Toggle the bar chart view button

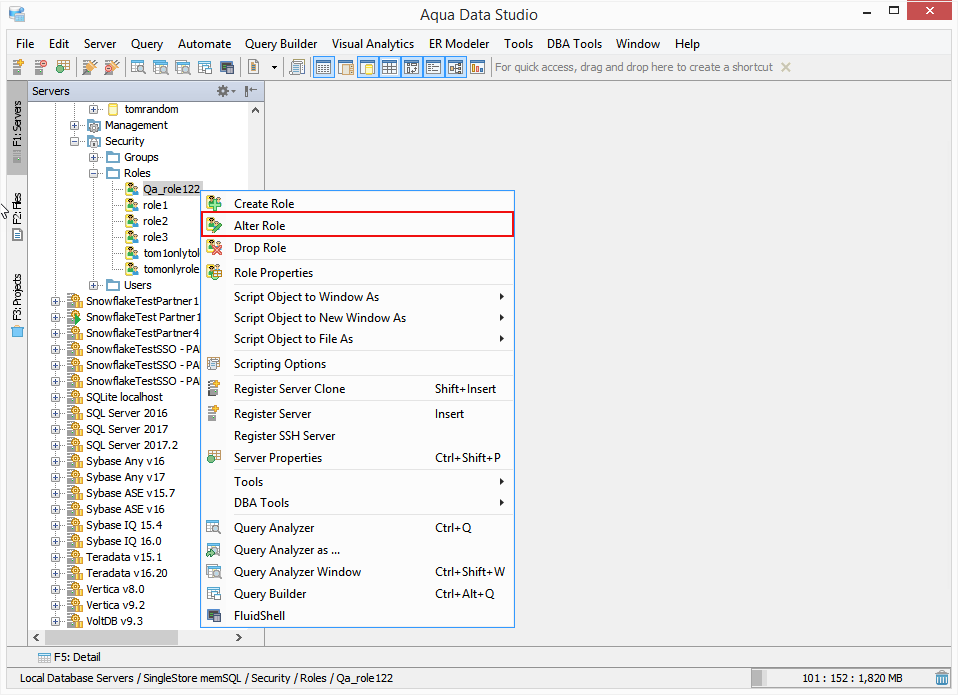[478, 67]
